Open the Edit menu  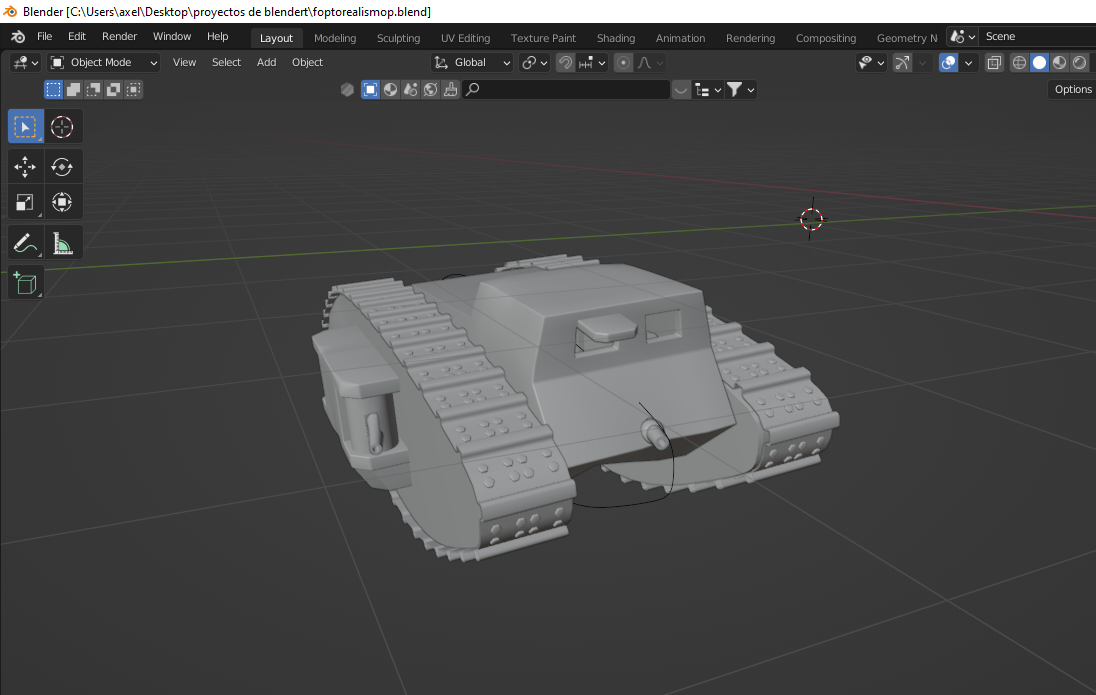point(77,36)
